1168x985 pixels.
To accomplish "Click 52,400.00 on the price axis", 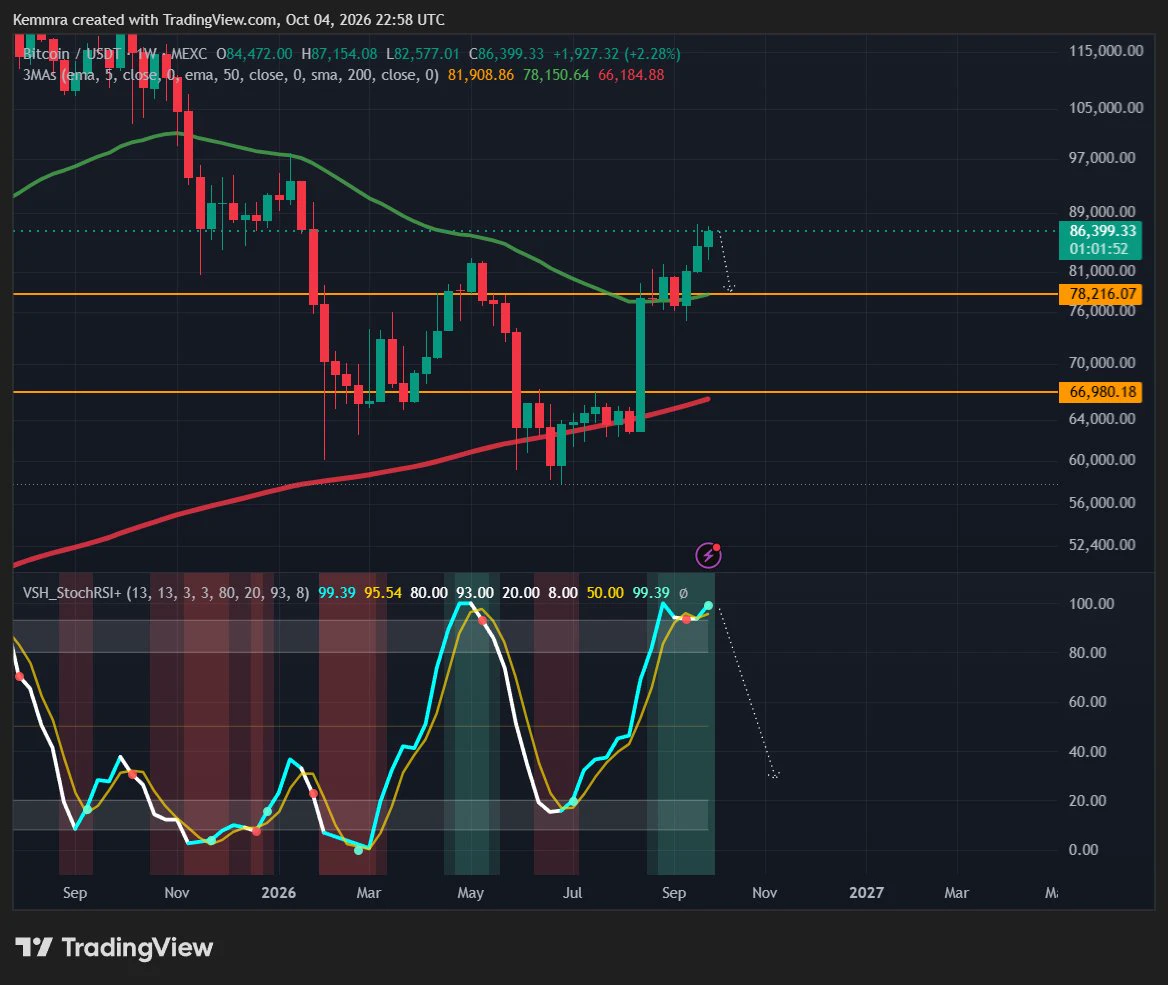I will pos(1102,545).
